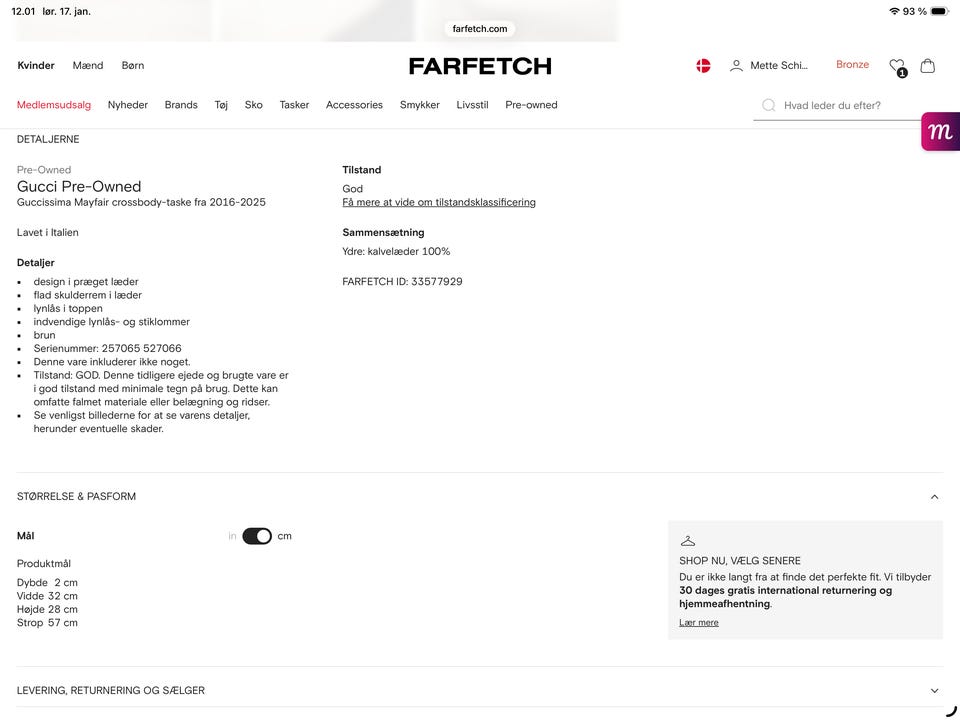Screen dimensions: 960x720
Task: Open the wishlist heart icon
Action: [897, 66]
